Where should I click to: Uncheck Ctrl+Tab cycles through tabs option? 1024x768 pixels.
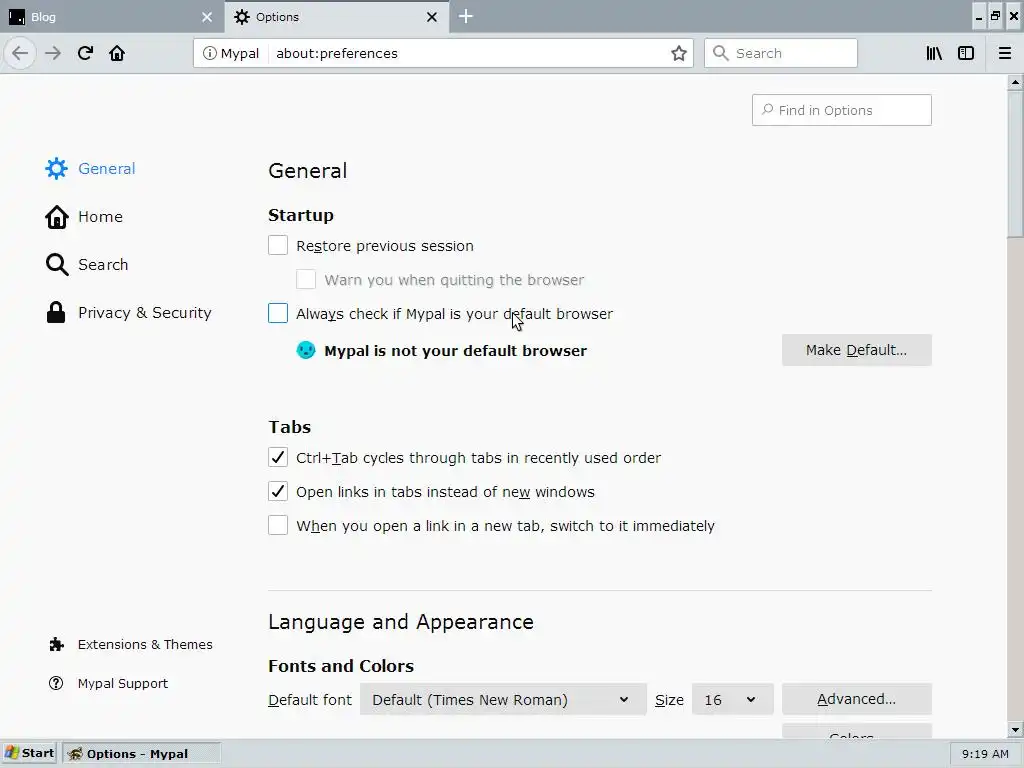tap(278, 457)
